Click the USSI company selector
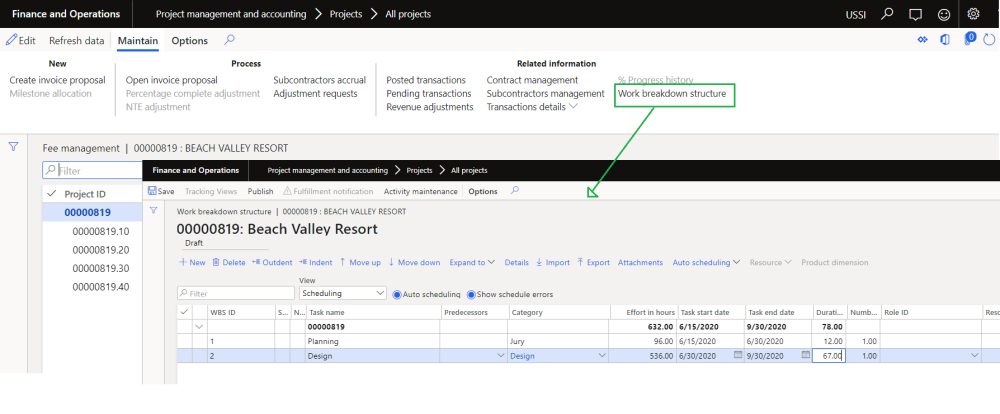Screen dimensions: 1000x414 pos(855,13)
